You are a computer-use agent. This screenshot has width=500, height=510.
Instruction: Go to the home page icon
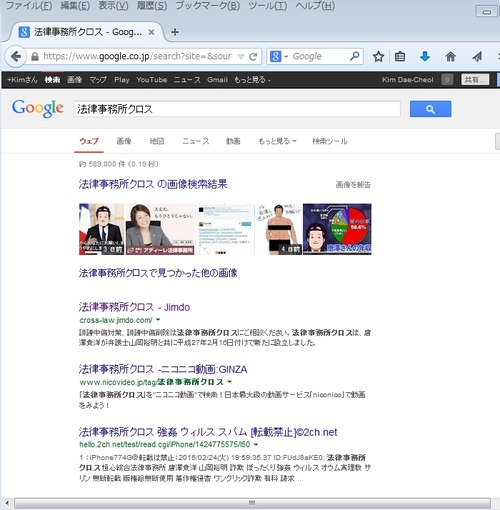[x=450, y=56]
